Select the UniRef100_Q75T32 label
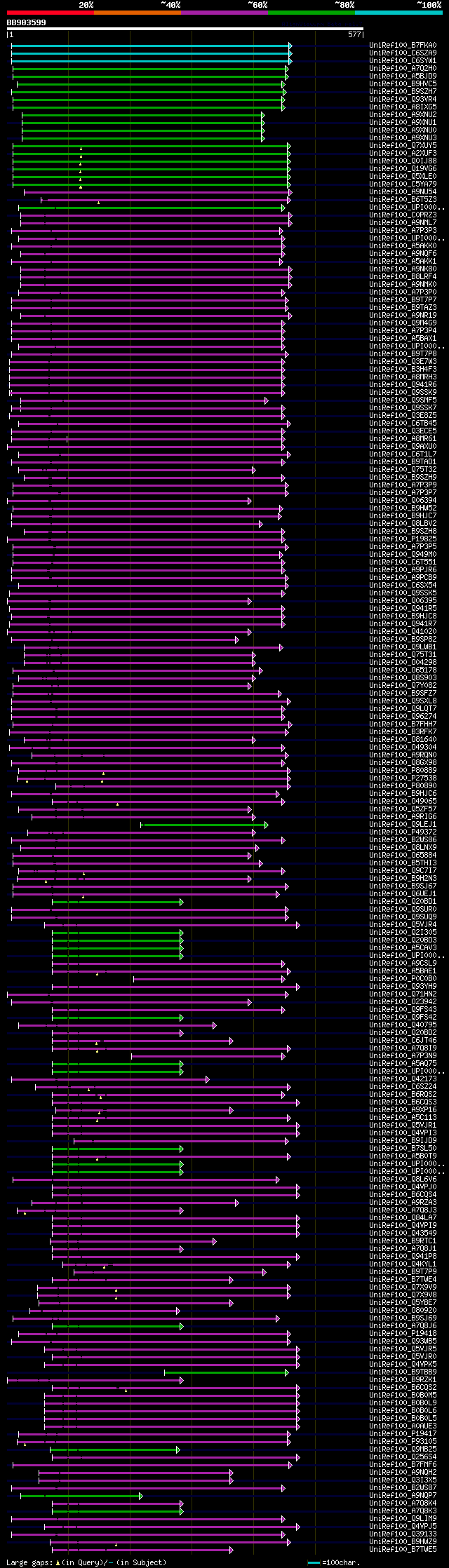 [x=403, y=469]
